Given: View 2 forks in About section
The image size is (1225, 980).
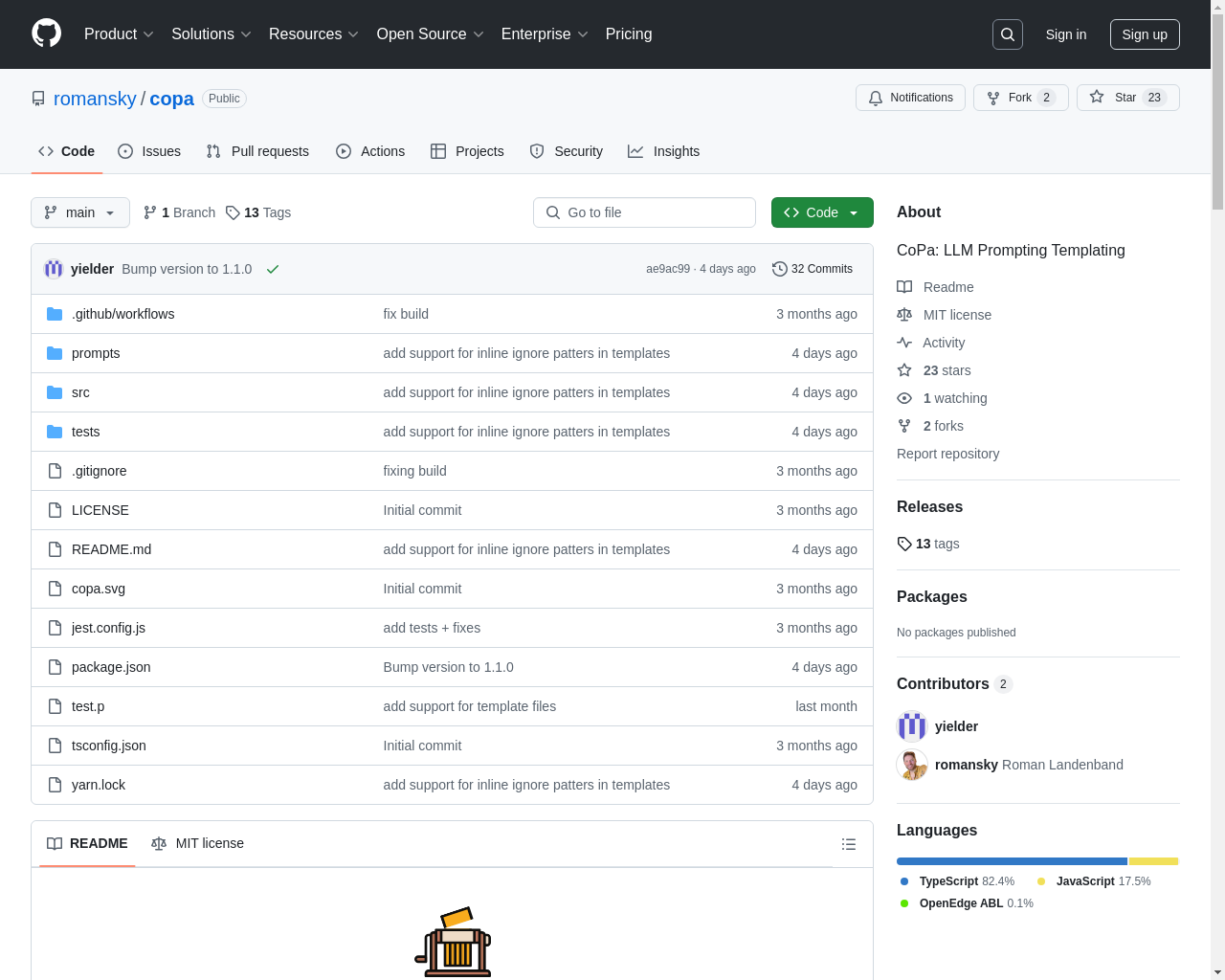Looking at the screenshot, I should pos(930,426).
